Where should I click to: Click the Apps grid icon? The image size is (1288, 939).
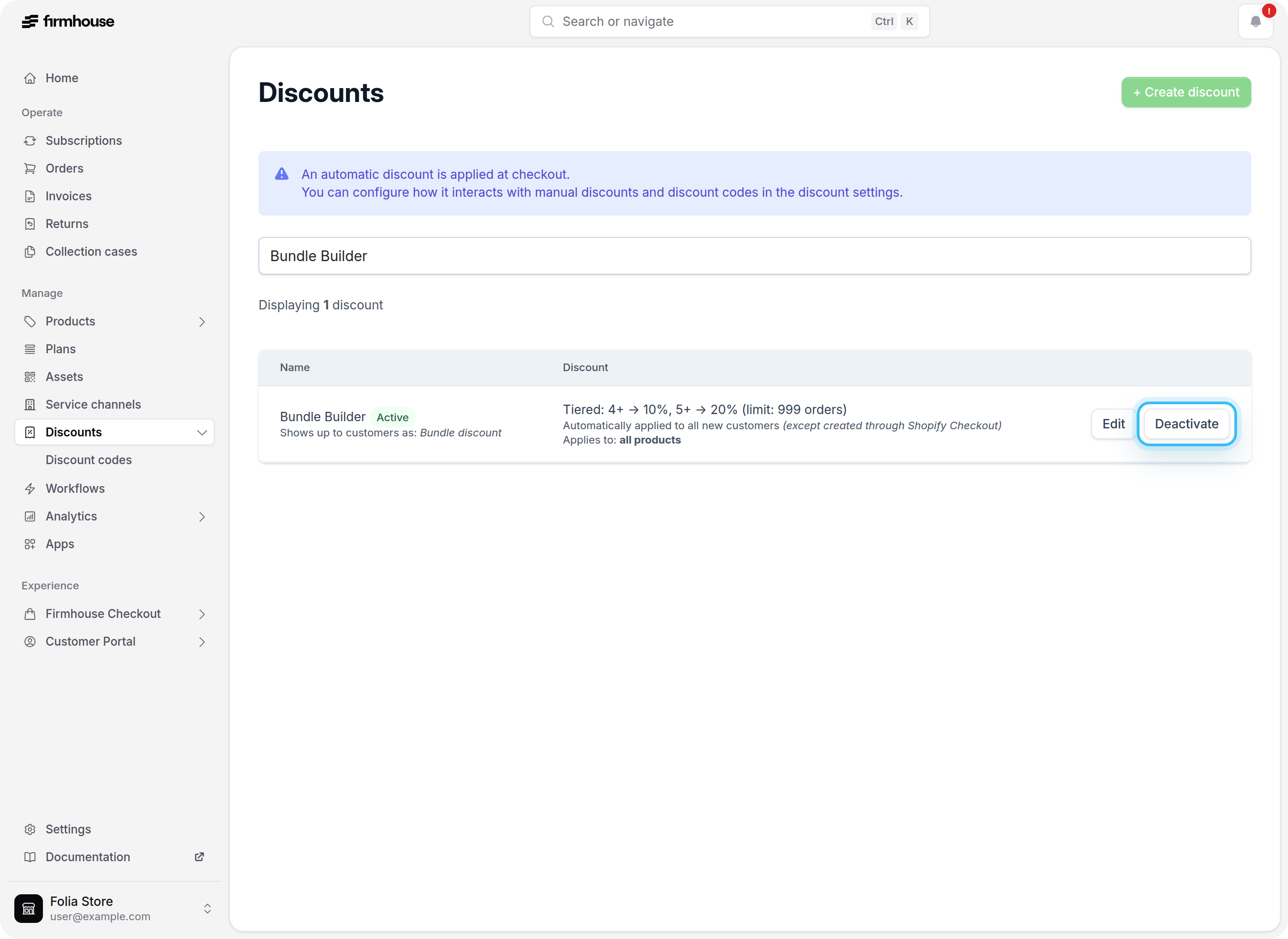30,545
